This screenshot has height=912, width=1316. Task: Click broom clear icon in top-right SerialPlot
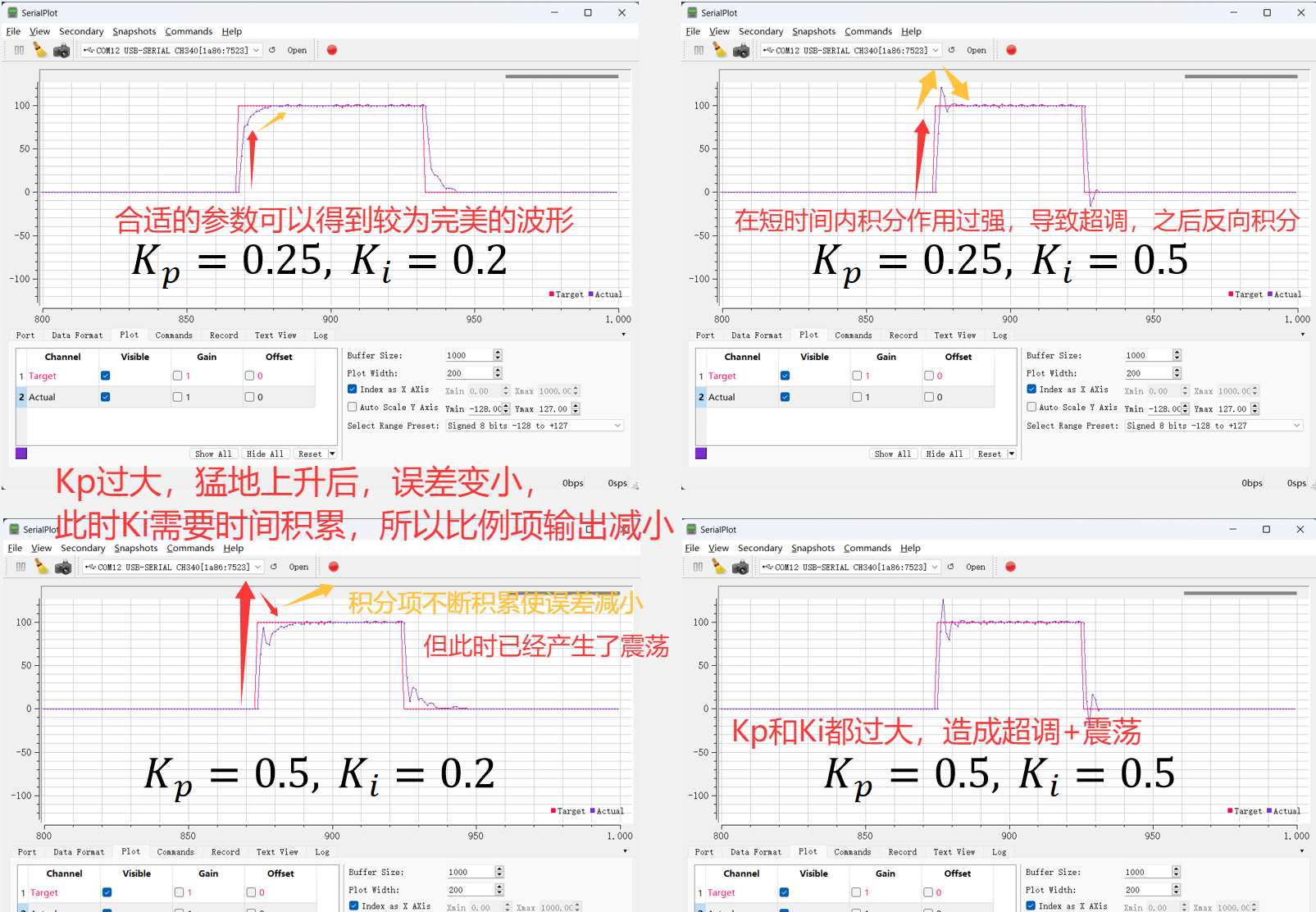click(719, 50)
